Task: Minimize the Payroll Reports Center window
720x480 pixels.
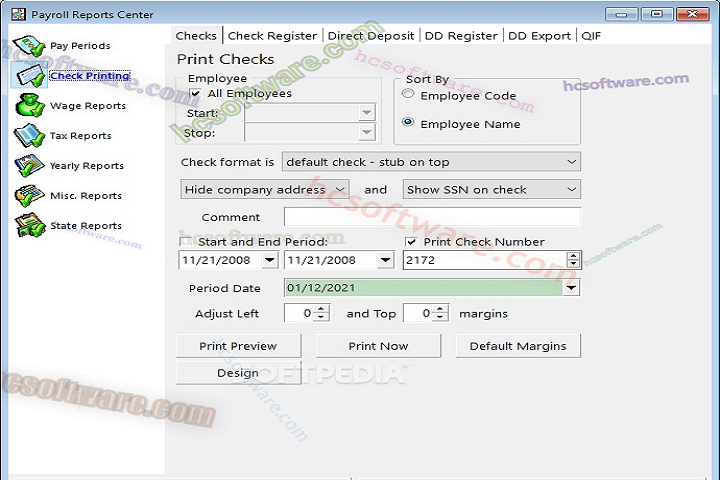Action: [621, 14]
